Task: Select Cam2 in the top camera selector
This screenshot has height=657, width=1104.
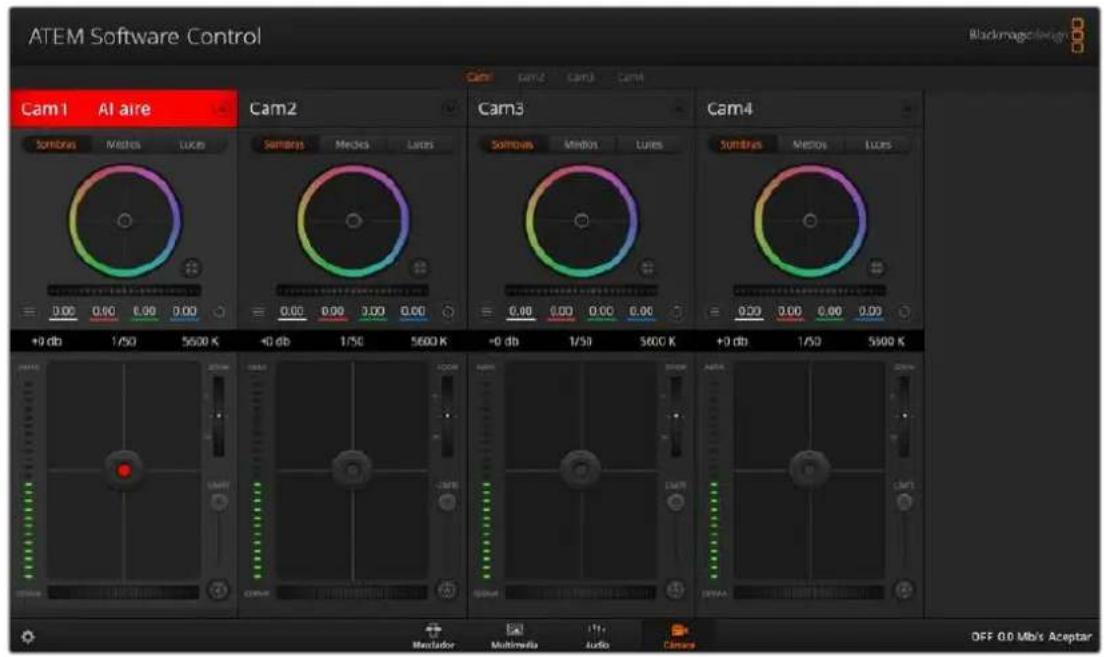Action: [x=531, y=77]
